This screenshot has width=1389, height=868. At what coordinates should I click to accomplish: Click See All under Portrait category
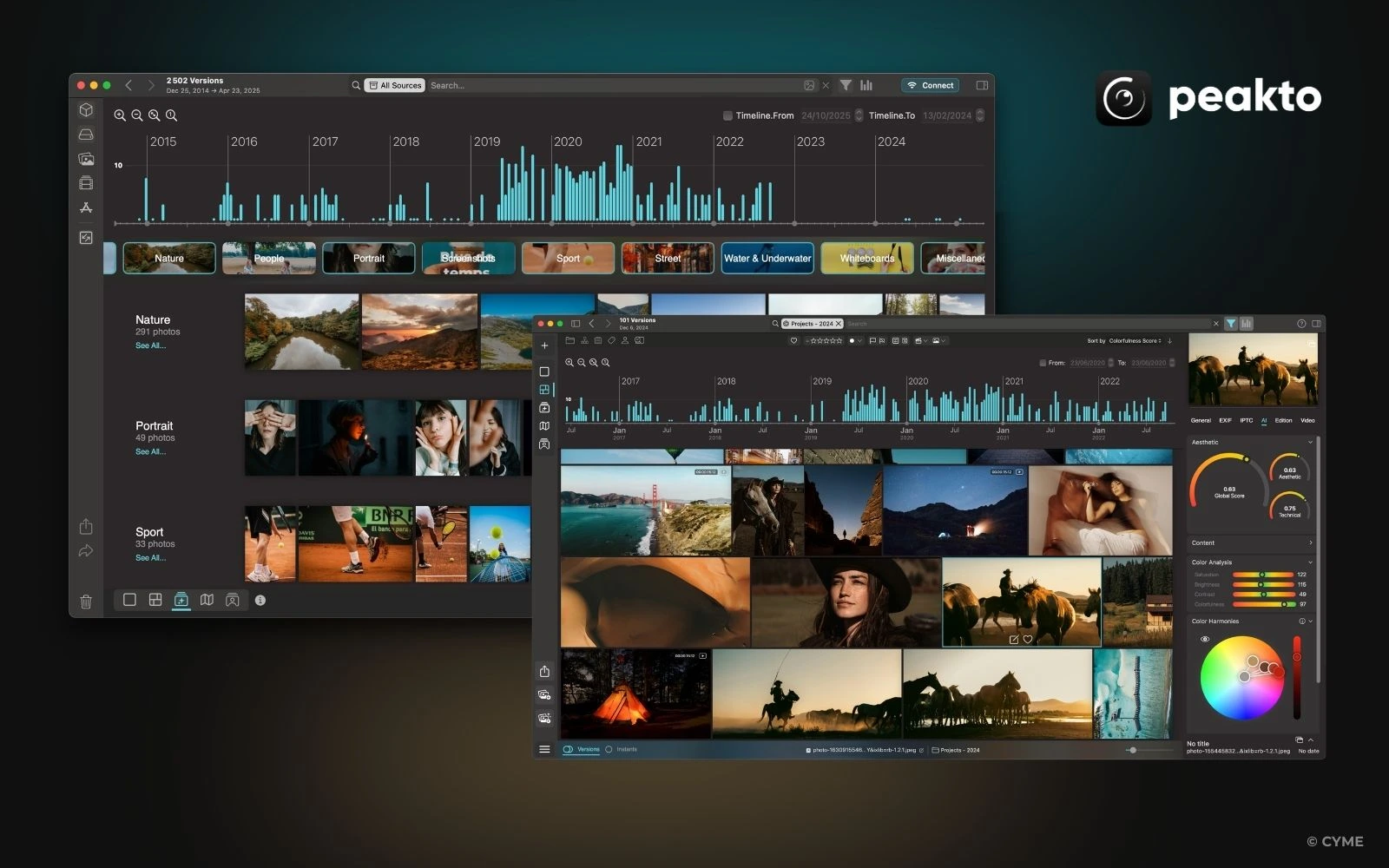tap(152, 451)
